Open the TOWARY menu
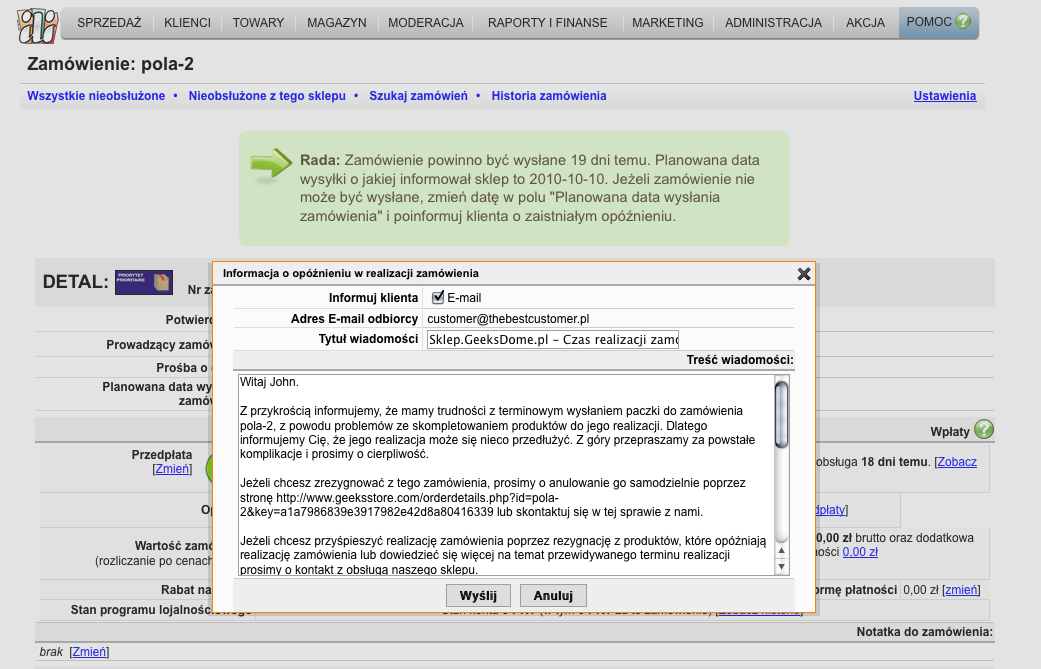 point(258,23)
